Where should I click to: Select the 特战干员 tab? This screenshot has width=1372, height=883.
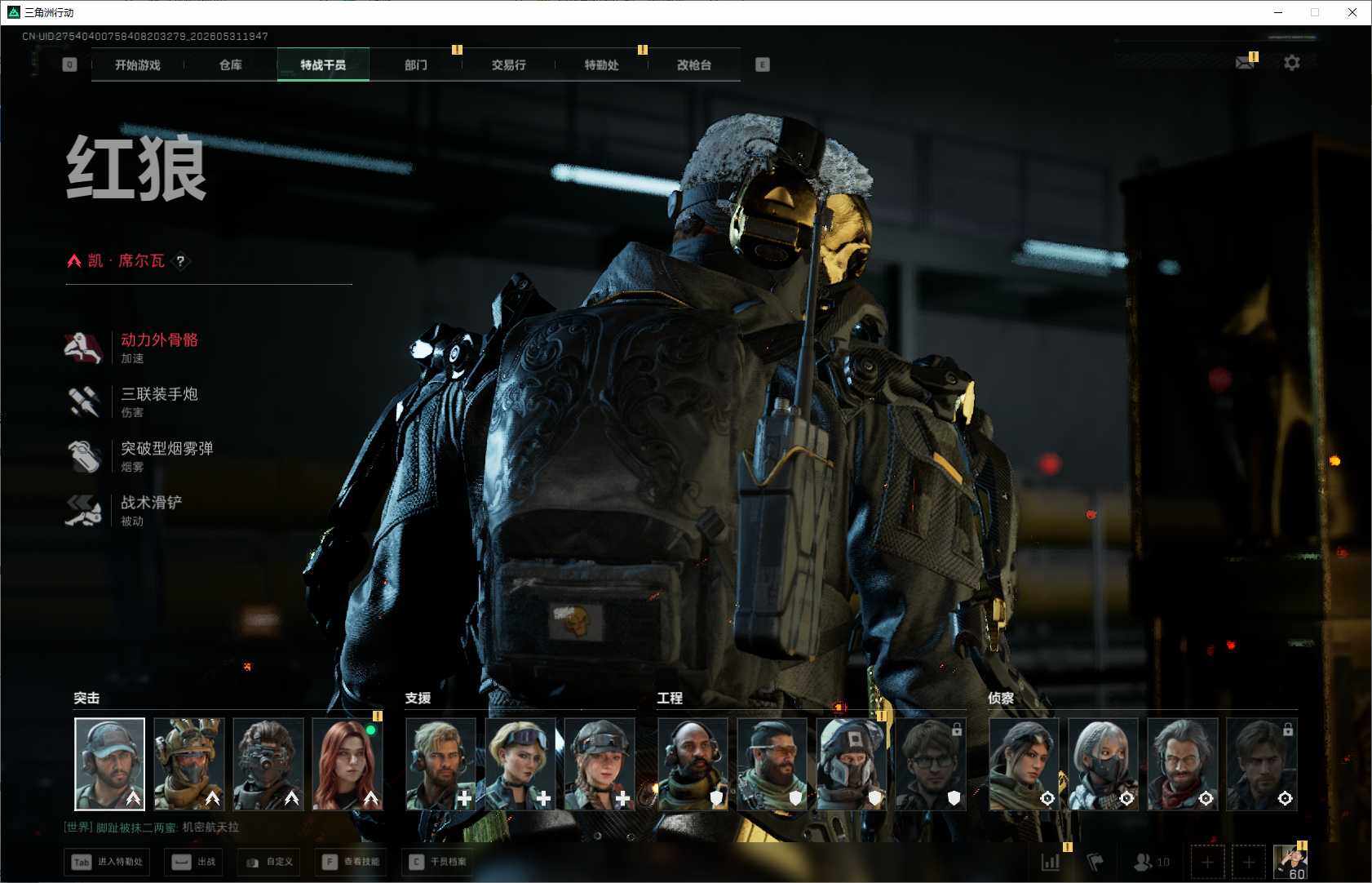click(x=323, y=64)
